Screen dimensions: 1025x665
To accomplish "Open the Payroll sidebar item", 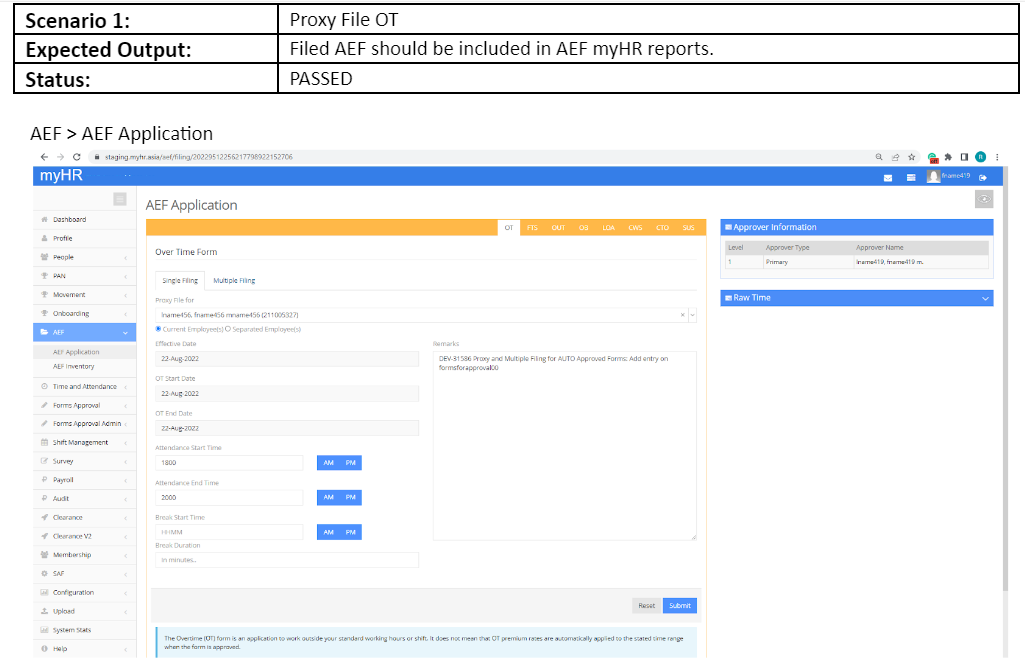I will click(85, 480).
